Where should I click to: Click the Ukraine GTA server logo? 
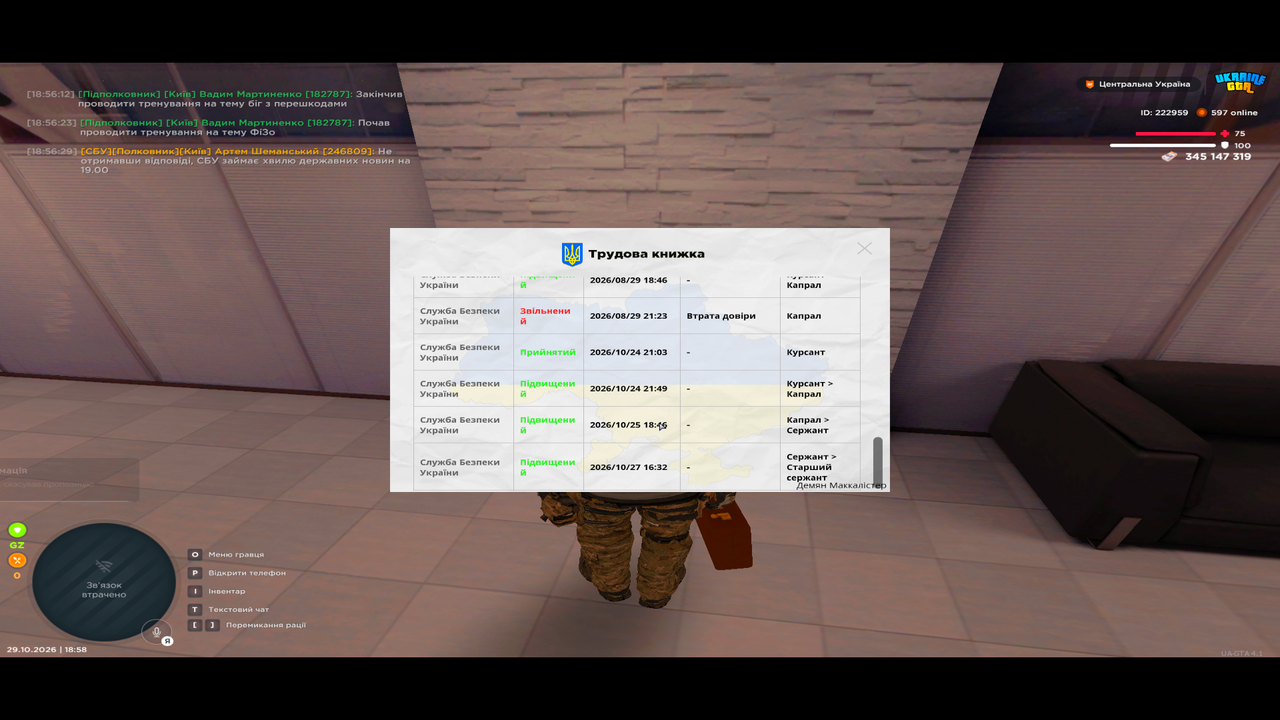point(1240,83)
